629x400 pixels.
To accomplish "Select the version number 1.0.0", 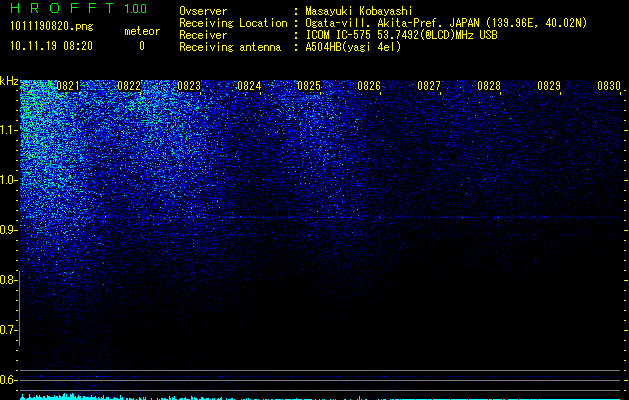I will coord(135,8).
